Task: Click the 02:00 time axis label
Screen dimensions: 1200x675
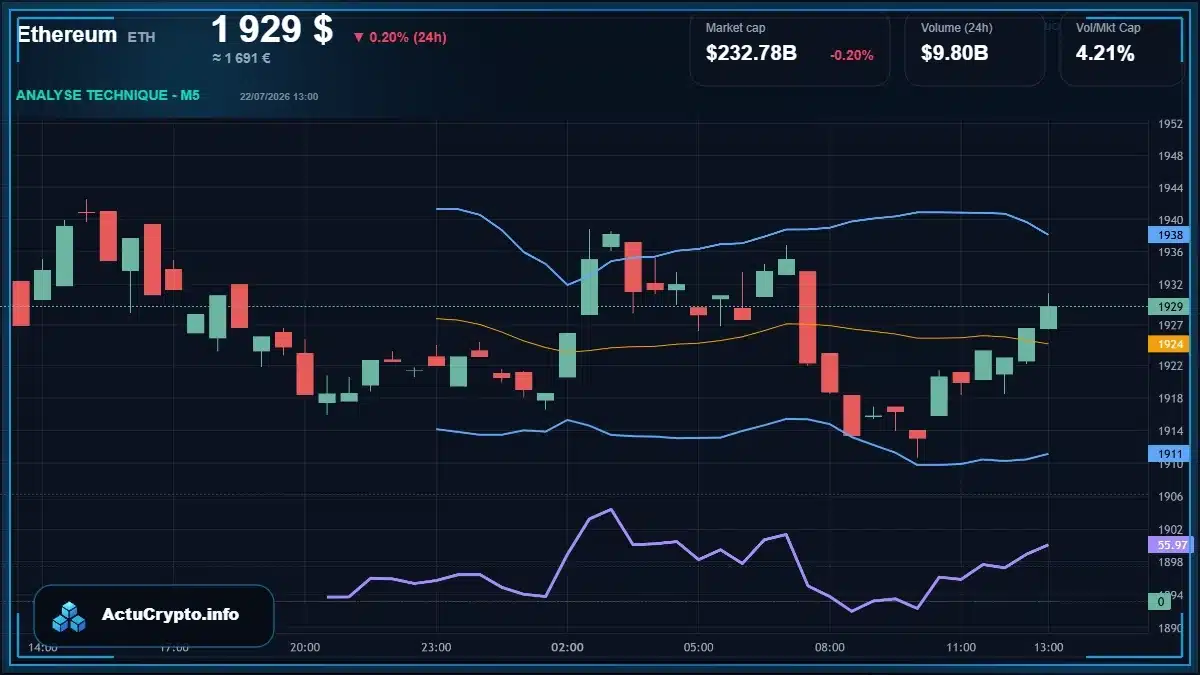Action: [567, 647]
